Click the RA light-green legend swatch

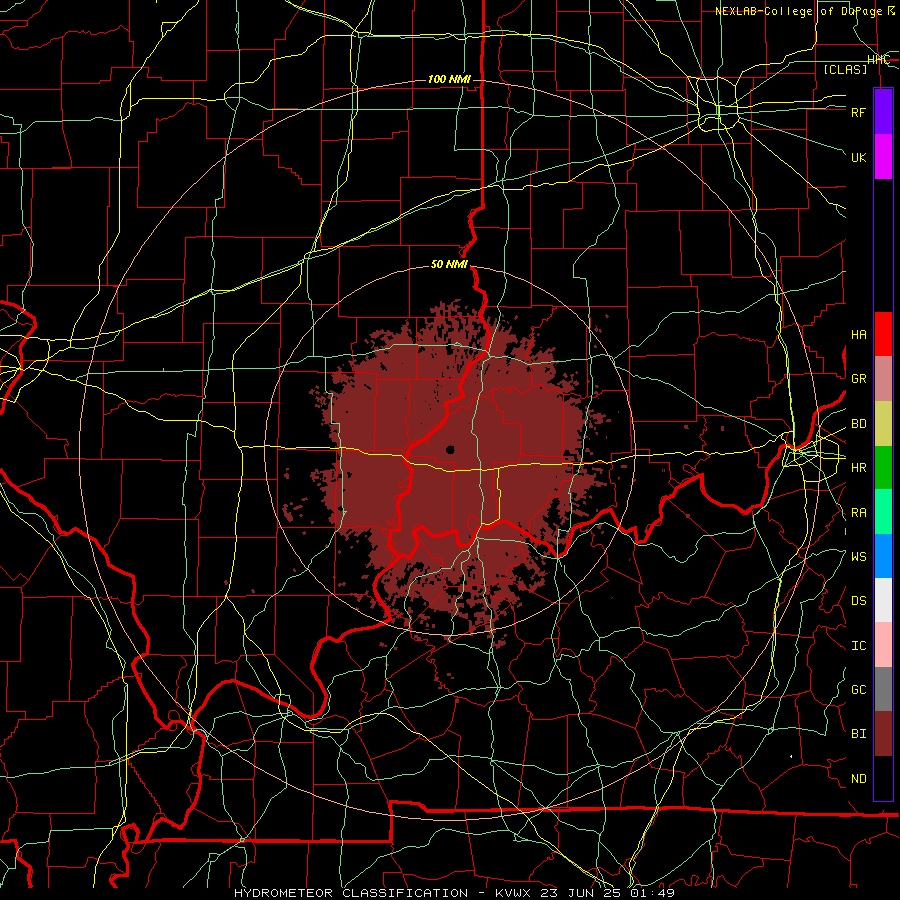(883, 512)
